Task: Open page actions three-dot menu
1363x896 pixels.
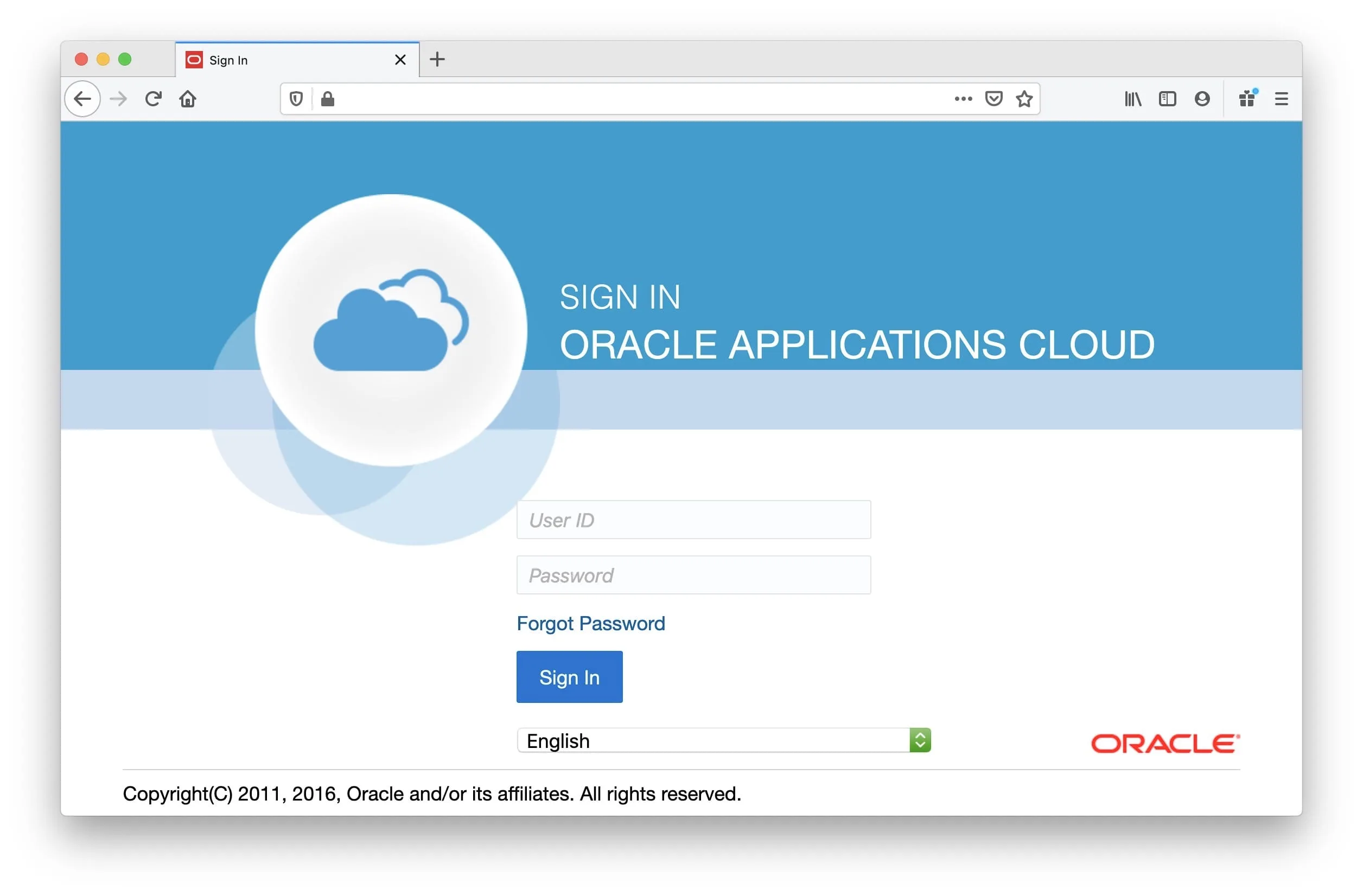Action: pos(963,99)
